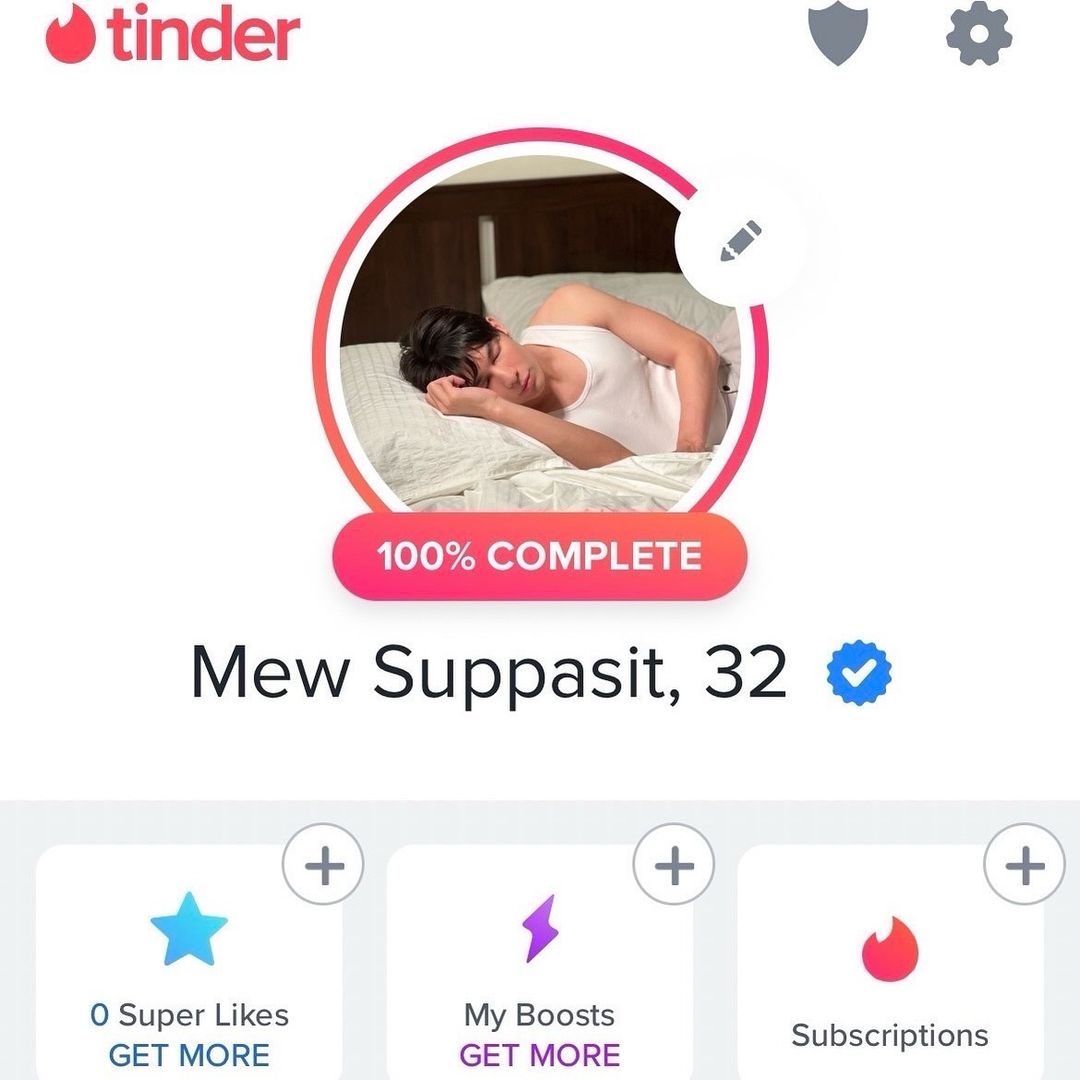
Task: Tap the purple Boosts lightning bolt
Action: pos(540,928)
